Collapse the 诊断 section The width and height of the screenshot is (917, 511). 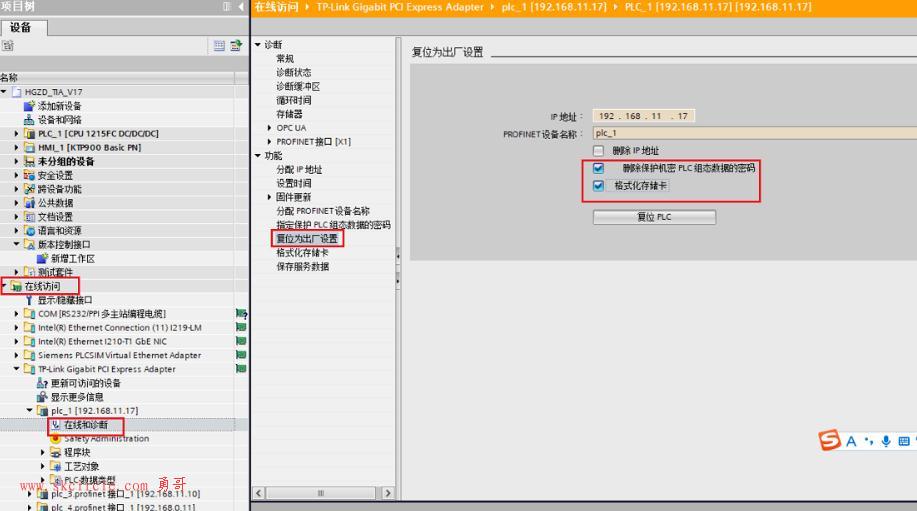point(258,44)
